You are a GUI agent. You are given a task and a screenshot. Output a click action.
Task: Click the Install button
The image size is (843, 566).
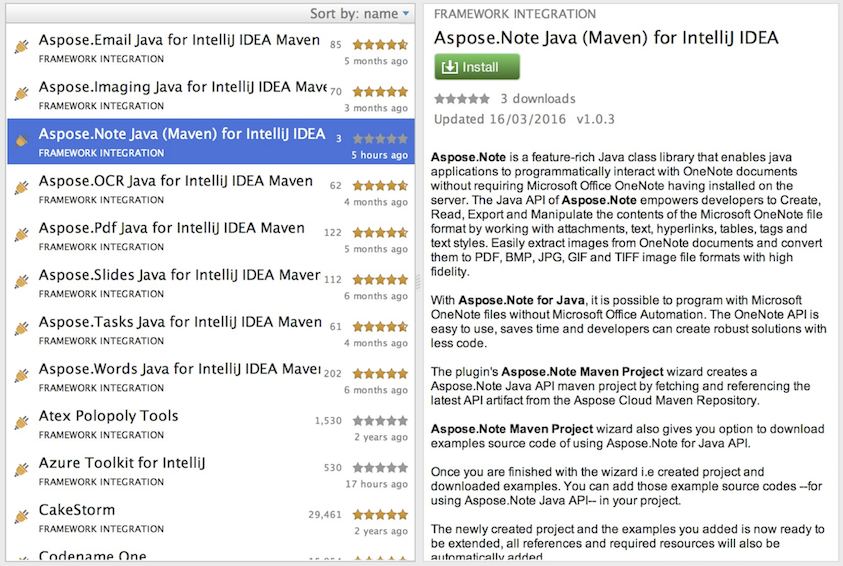click(x=477, y=67)
